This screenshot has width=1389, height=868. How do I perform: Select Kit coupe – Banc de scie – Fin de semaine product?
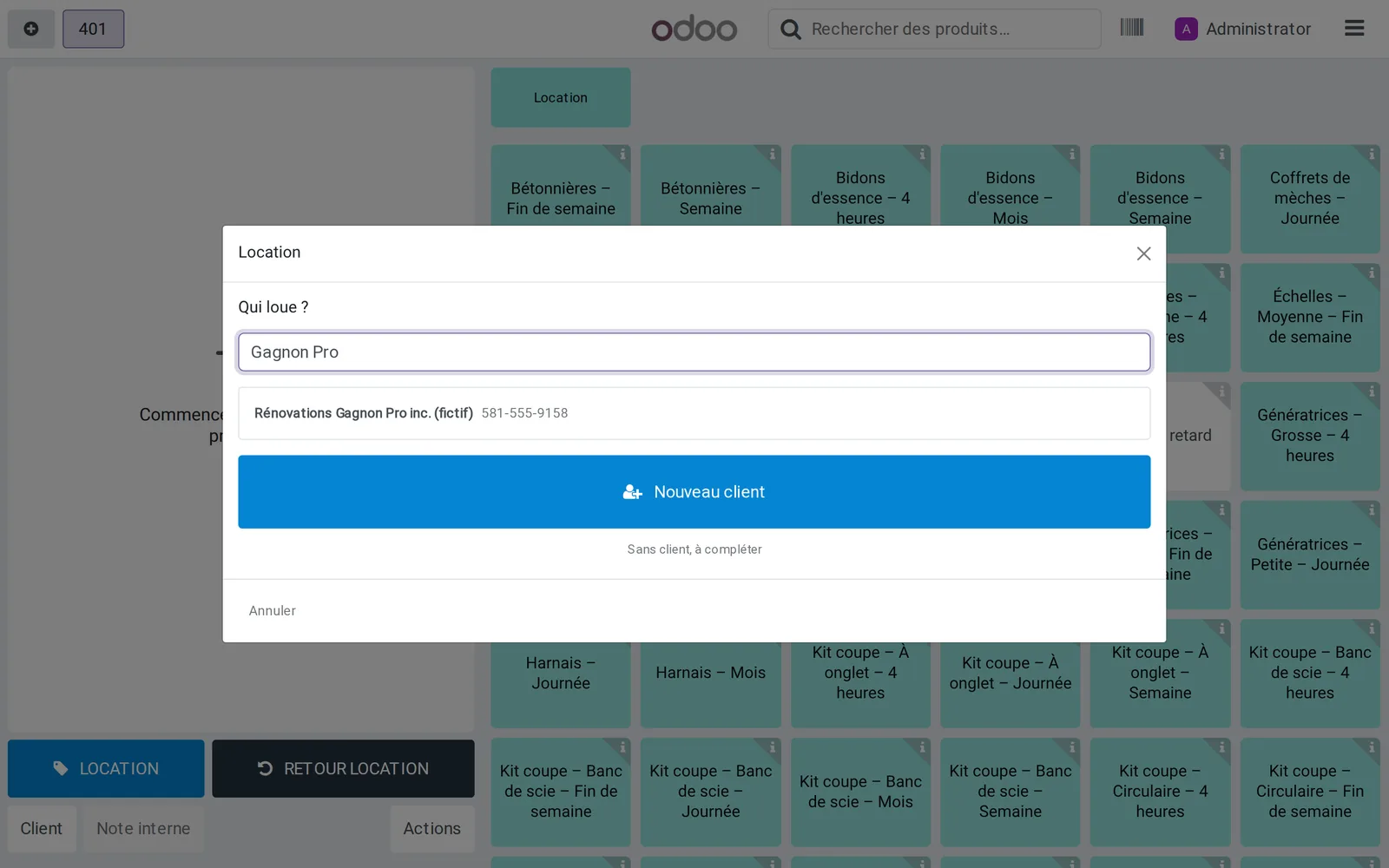561,792
